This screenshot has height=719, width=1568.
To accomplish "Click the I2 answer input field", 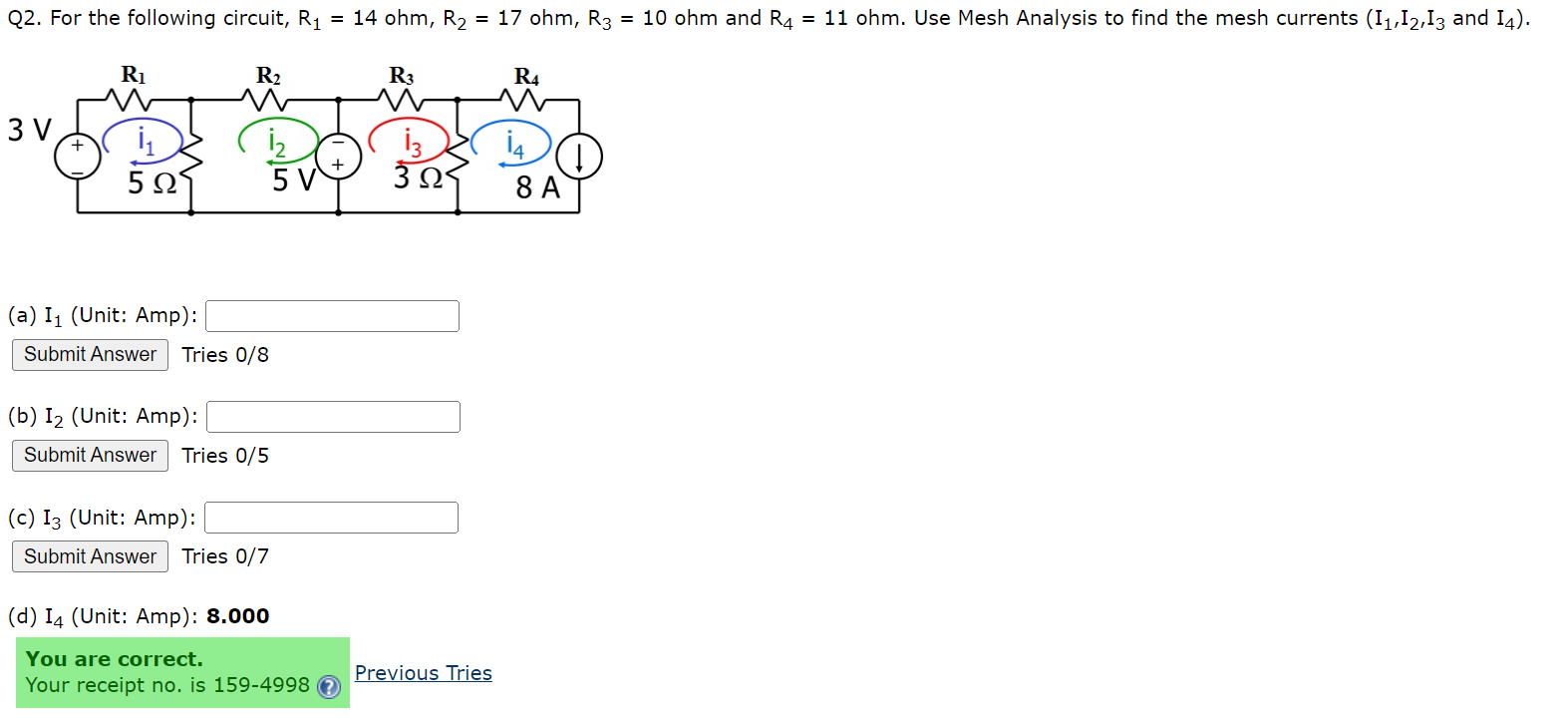I will click(333, 416).
